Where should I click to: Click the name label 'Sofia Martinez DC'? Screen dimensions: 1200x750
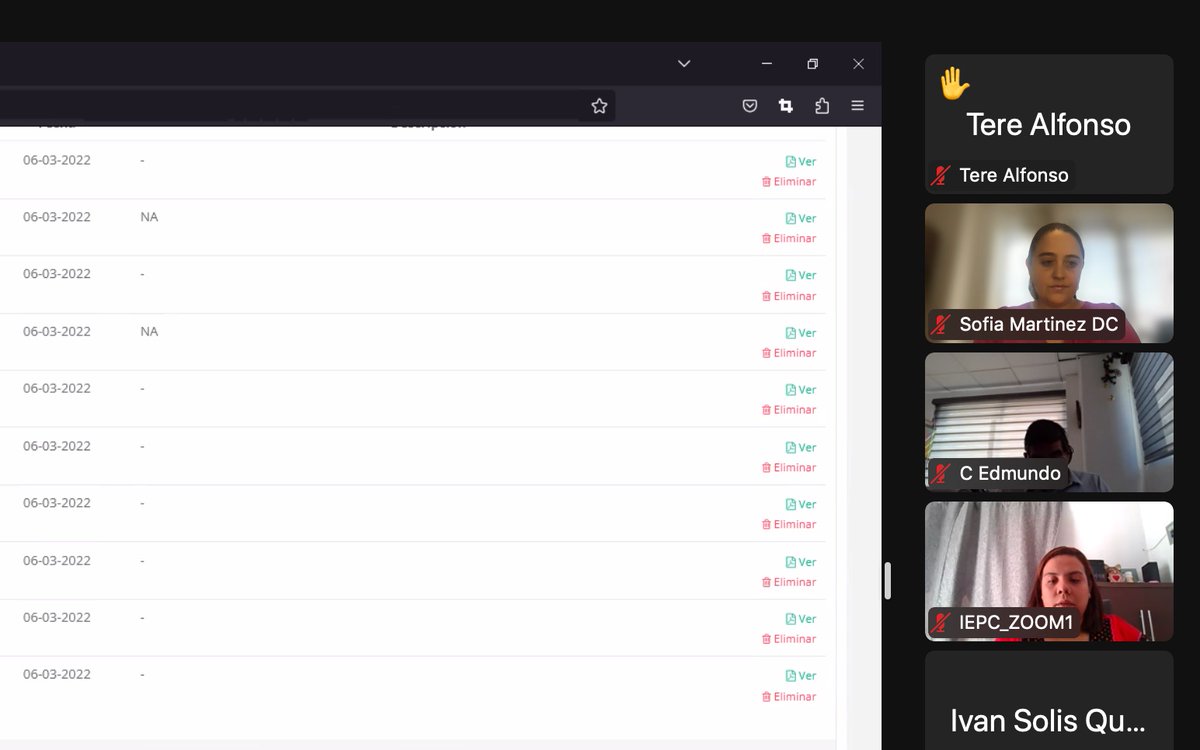tap(1038, 324)
